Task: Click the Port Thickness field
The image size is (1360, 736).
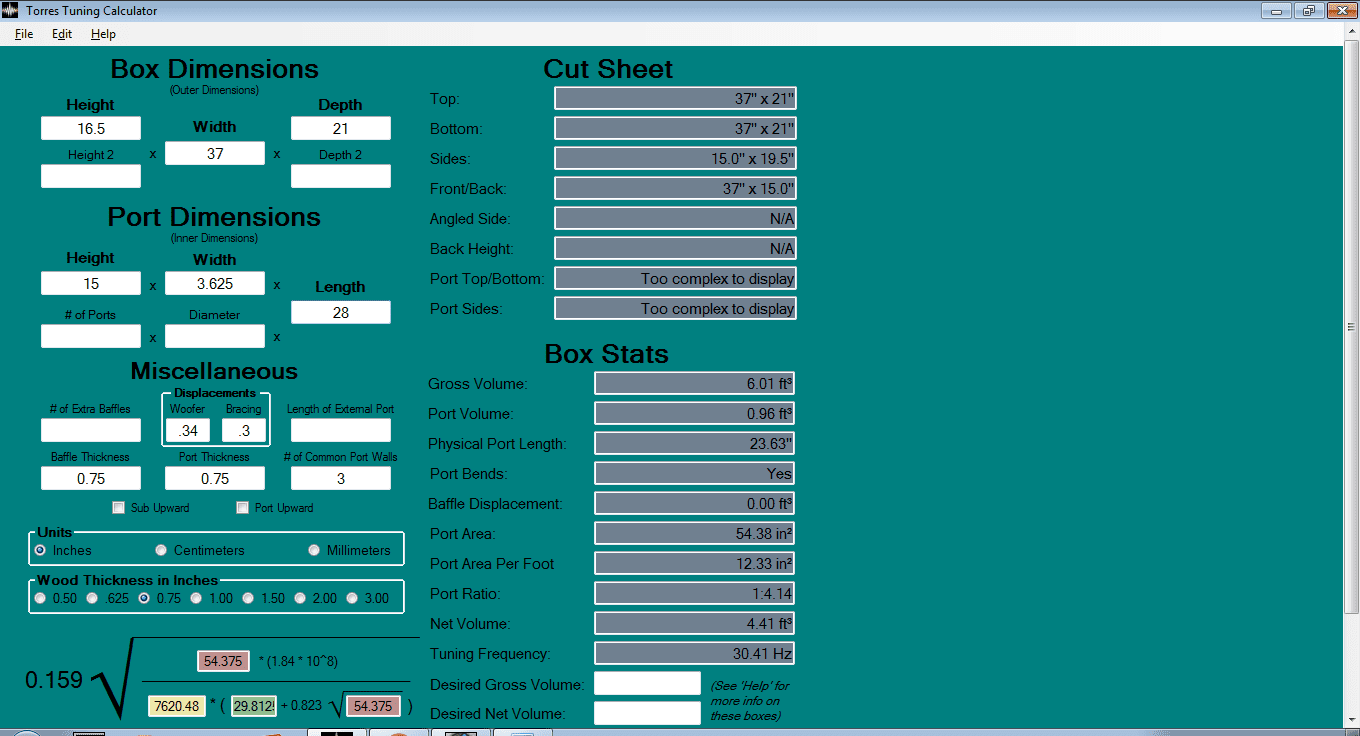Action: tap(215, 478)
